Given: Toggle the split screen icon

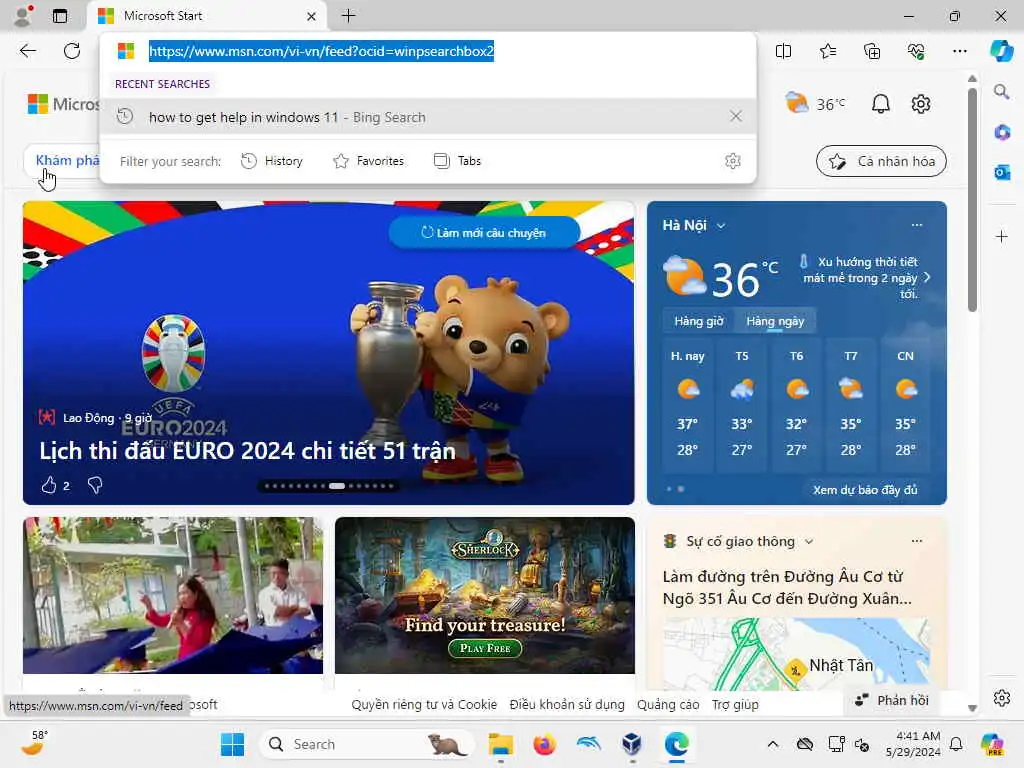Looking at the screenshot, I should pyautogui.click(x=783, y=51).
